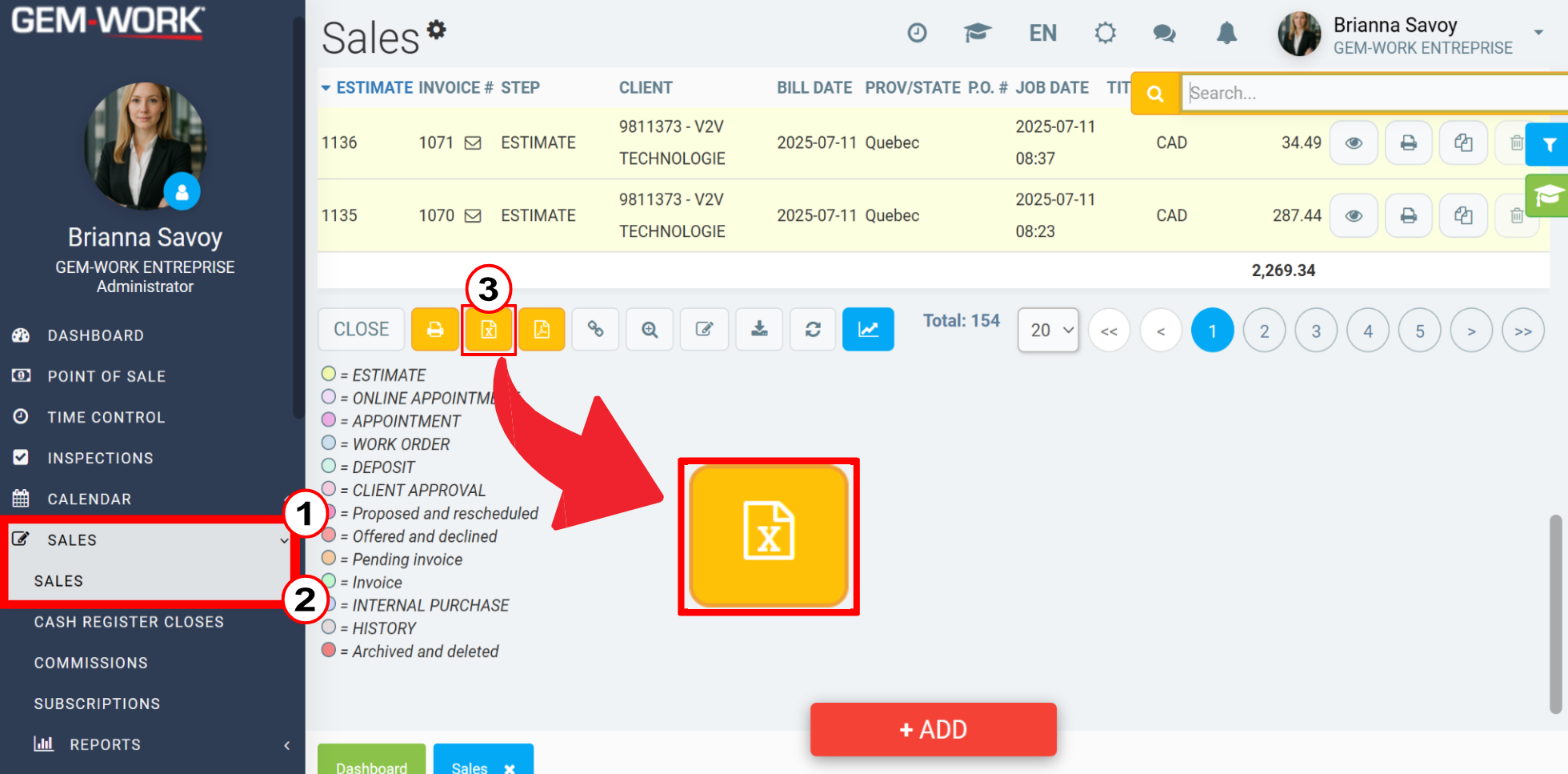
Task: Click the CLOSE button
Action: (x=362, y=330)
